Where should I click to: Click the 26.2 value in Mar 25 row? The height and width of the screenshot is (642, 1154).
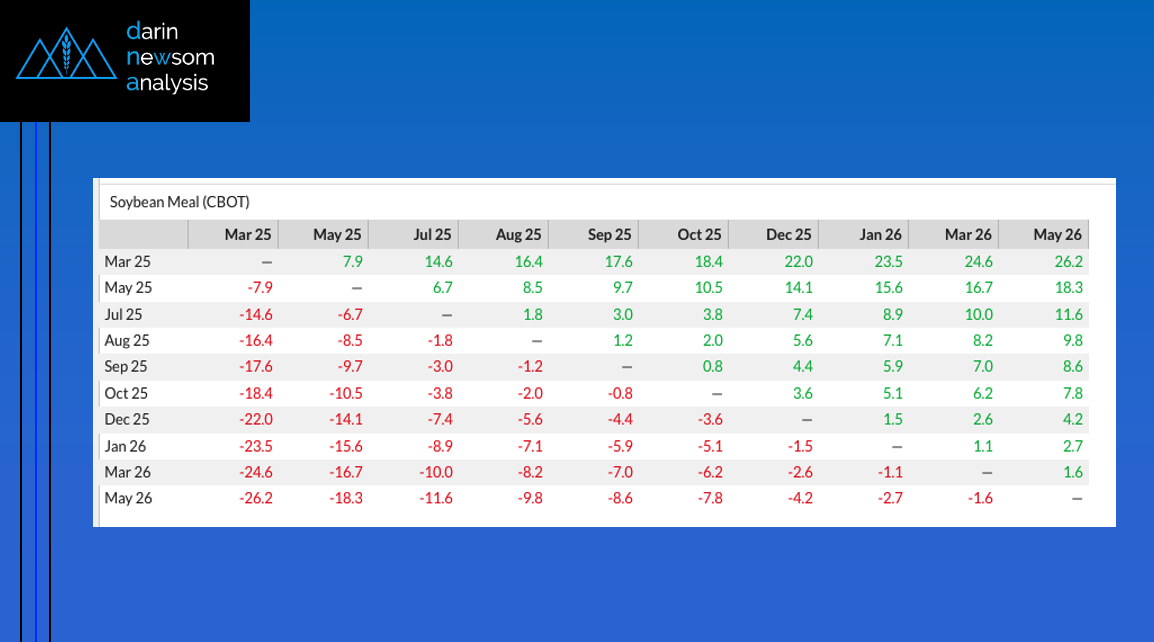point(1069,261)
